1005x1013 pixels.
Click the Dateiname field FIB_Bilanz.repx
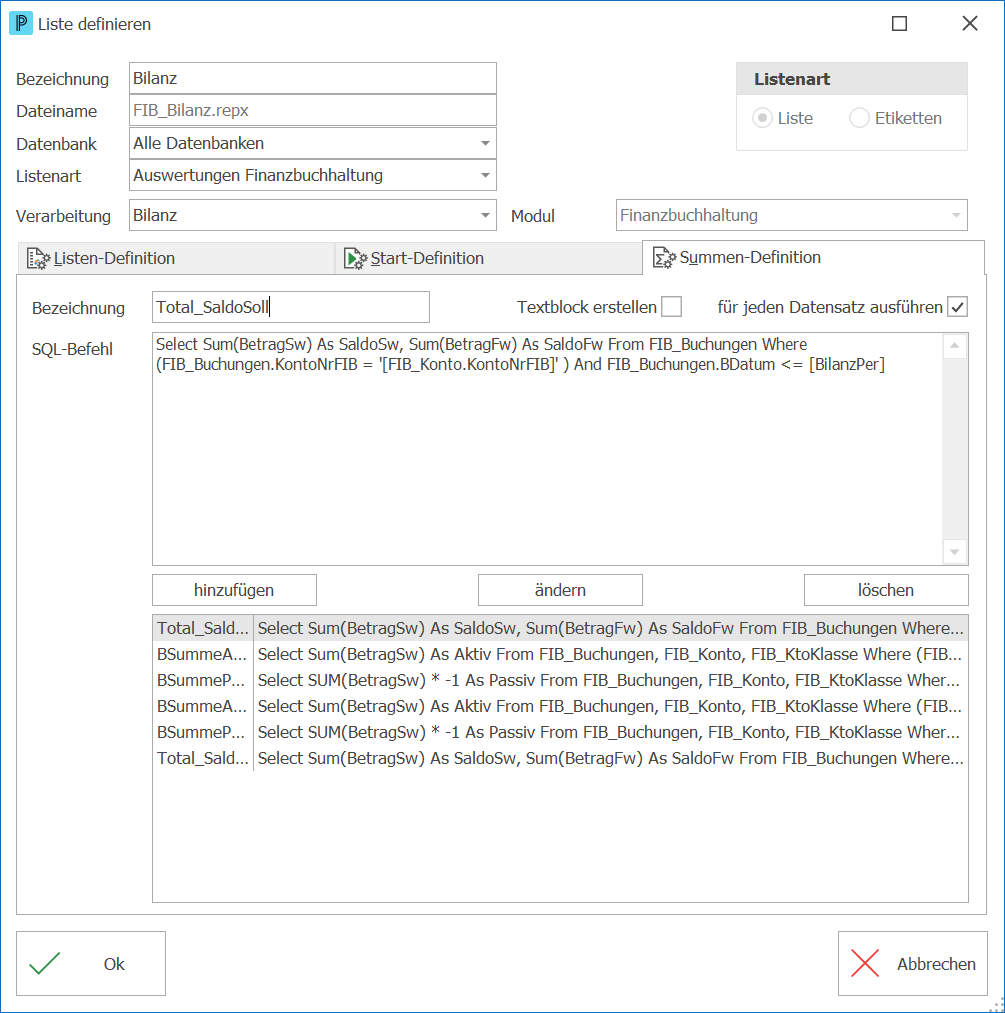(x=313, y=110)
